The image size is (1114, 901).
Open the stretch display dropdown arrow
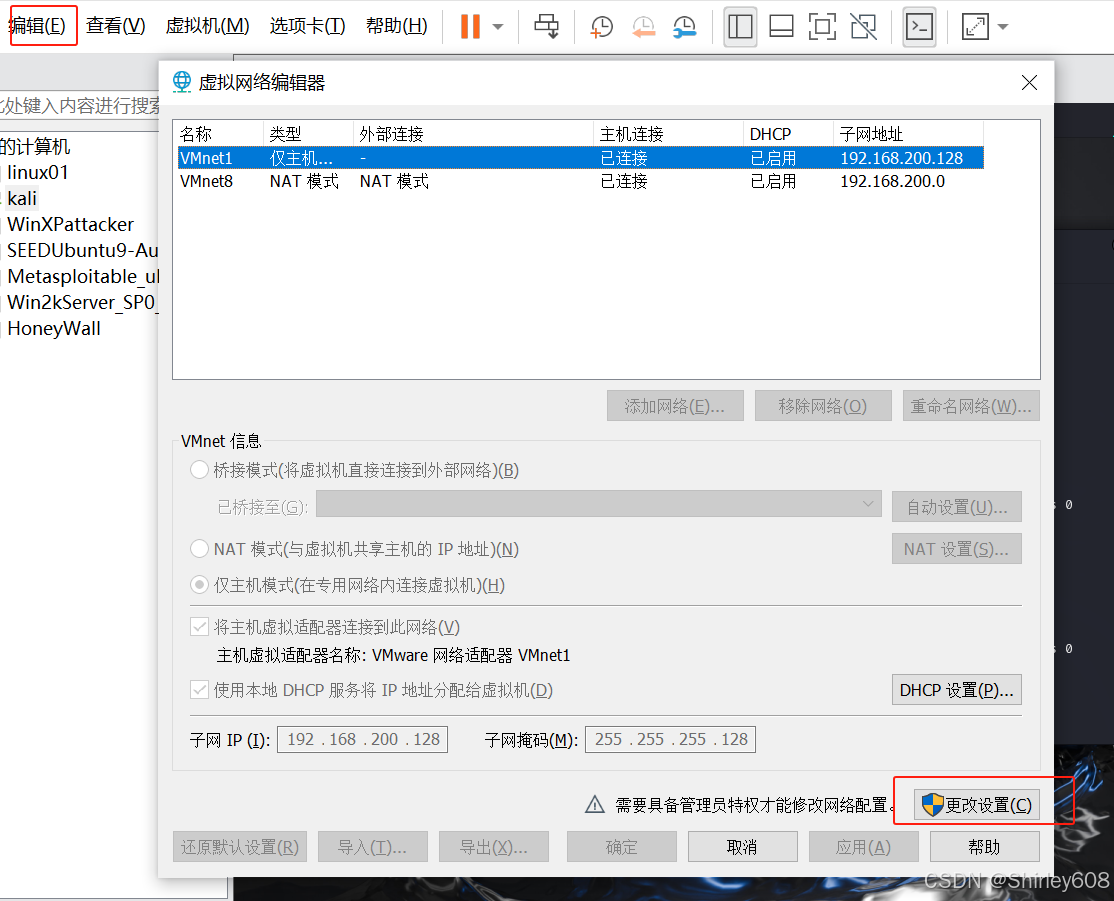(x=1002, y=27)
